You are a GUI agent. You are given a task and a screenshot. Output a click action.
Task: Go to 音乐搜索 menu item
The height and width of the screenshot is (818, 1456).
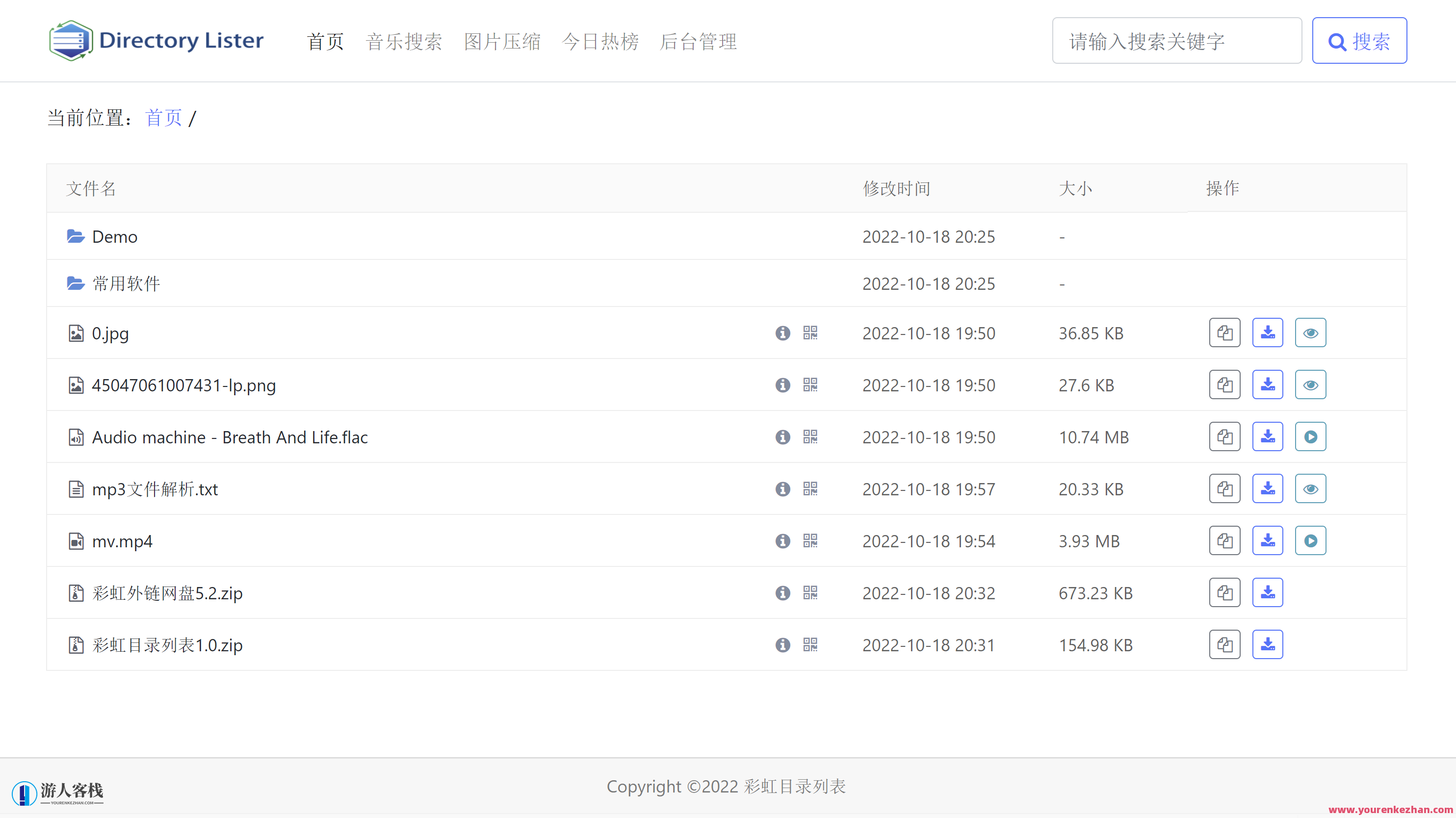pos(404,41)
